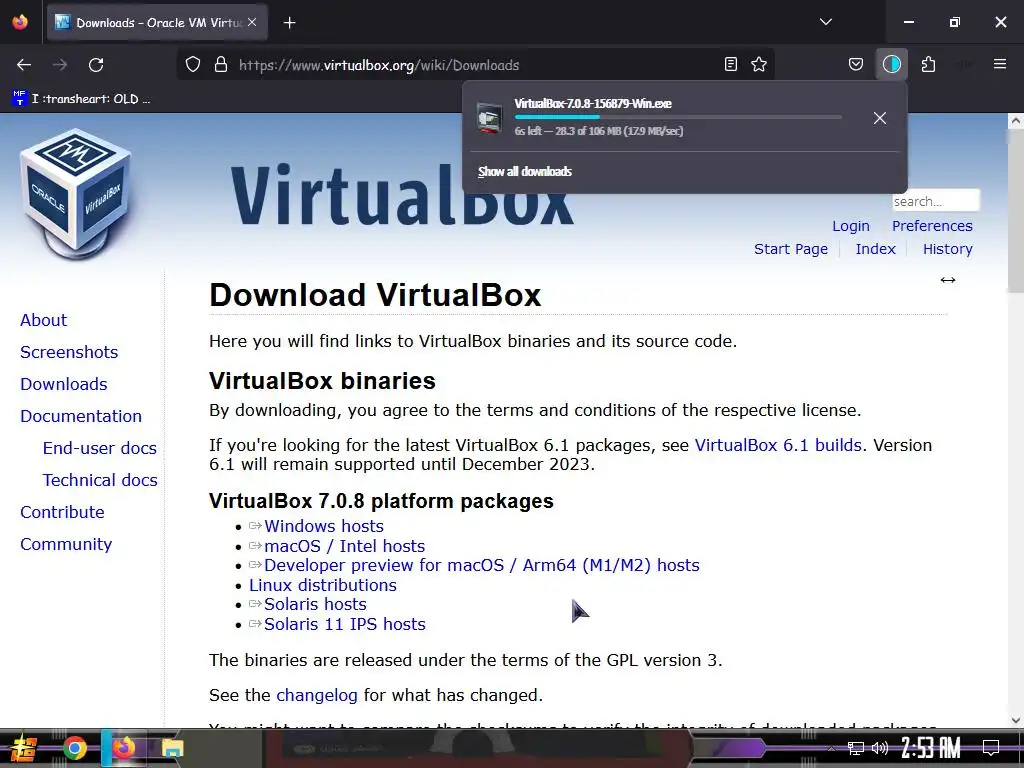Open Community in the sidebar

pos(66,544)
